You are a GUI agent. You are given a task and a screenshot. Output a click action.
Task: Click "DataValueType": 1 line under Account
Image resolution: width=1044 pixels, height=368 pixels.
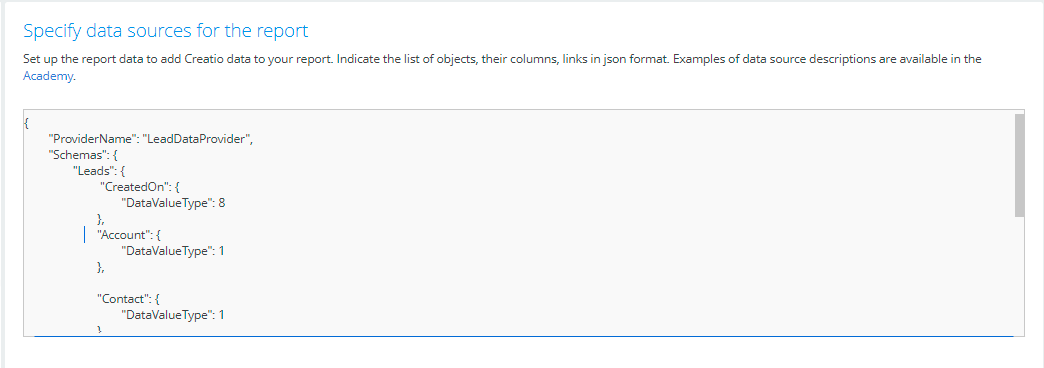click(172, 251)
